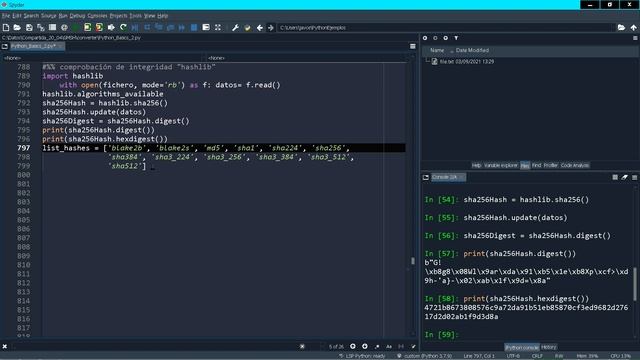Save the current file with the disk icon
Viewport: 640px width, 360px height.
click(x=29, y=27)
